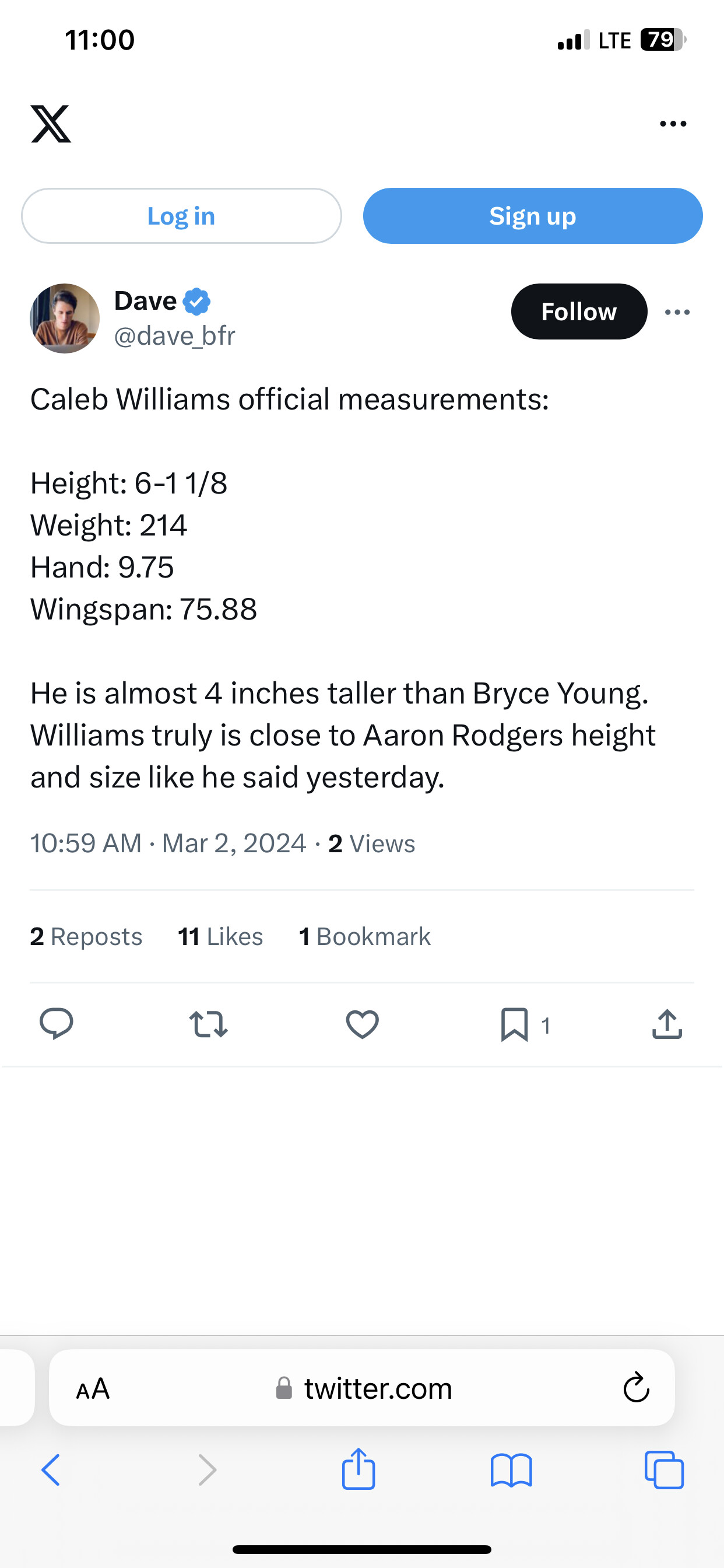Go back with Safari's back arrow
The image size is (724, 1568).
(51, 1470)
